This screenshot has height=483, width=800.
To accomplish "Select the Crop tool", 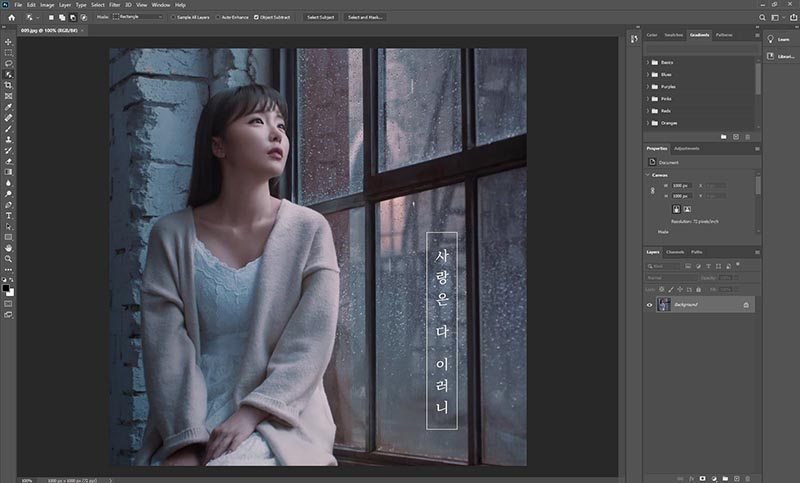I will (8, 85).
